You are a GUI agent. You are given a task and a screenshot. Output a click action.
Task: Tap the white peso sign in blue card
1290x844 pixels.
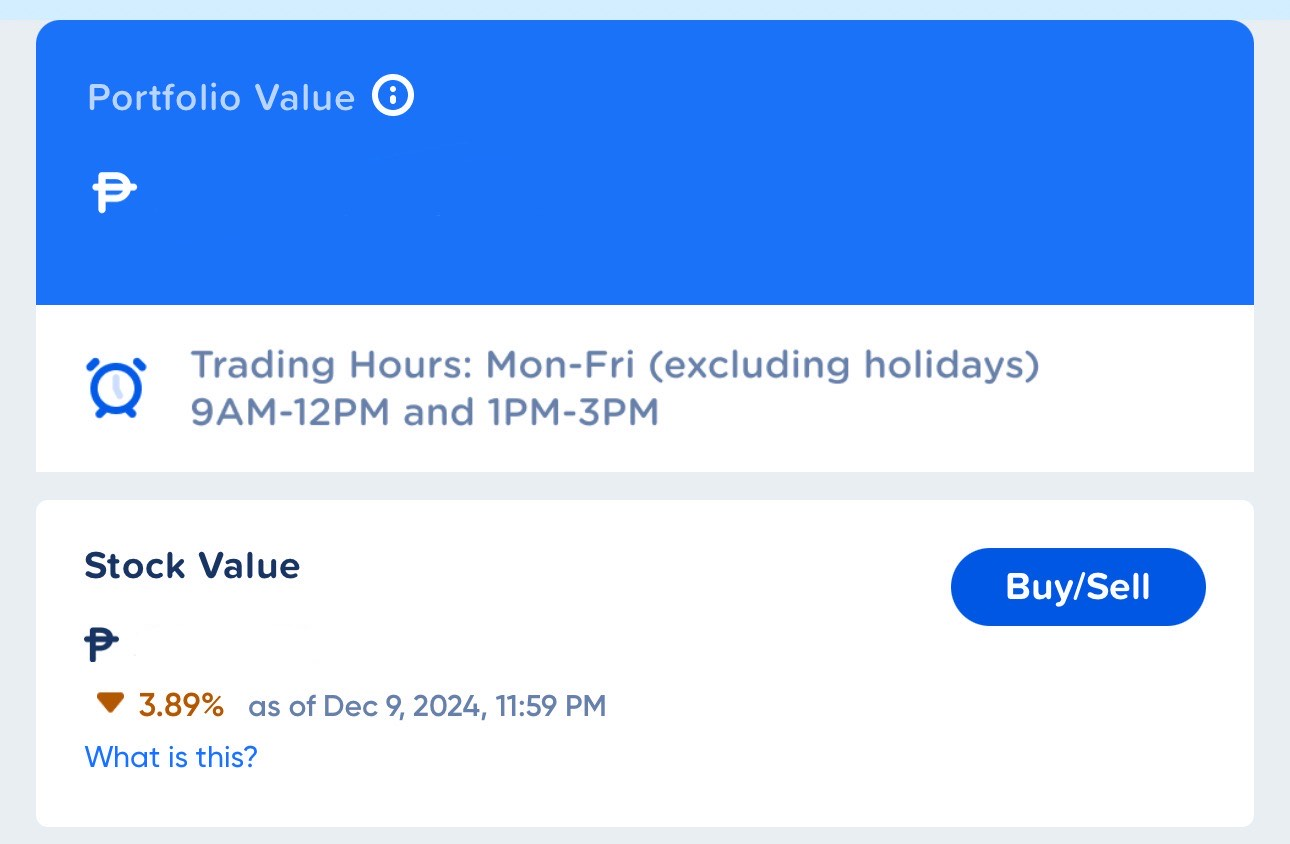114,193
